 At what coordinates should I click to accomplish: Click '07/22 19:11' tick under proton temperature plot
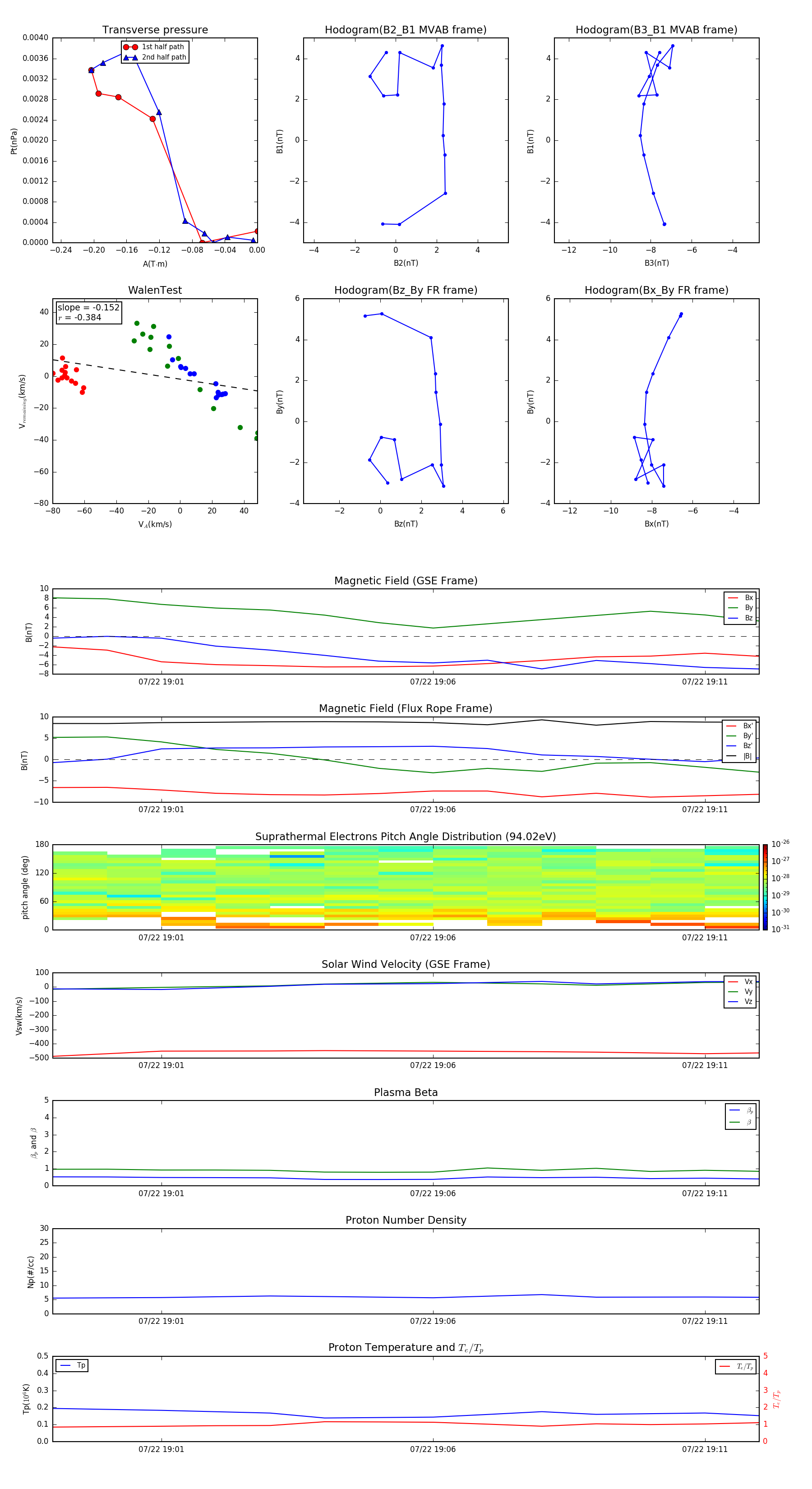pyautogui.click(x=705, y=1450)
